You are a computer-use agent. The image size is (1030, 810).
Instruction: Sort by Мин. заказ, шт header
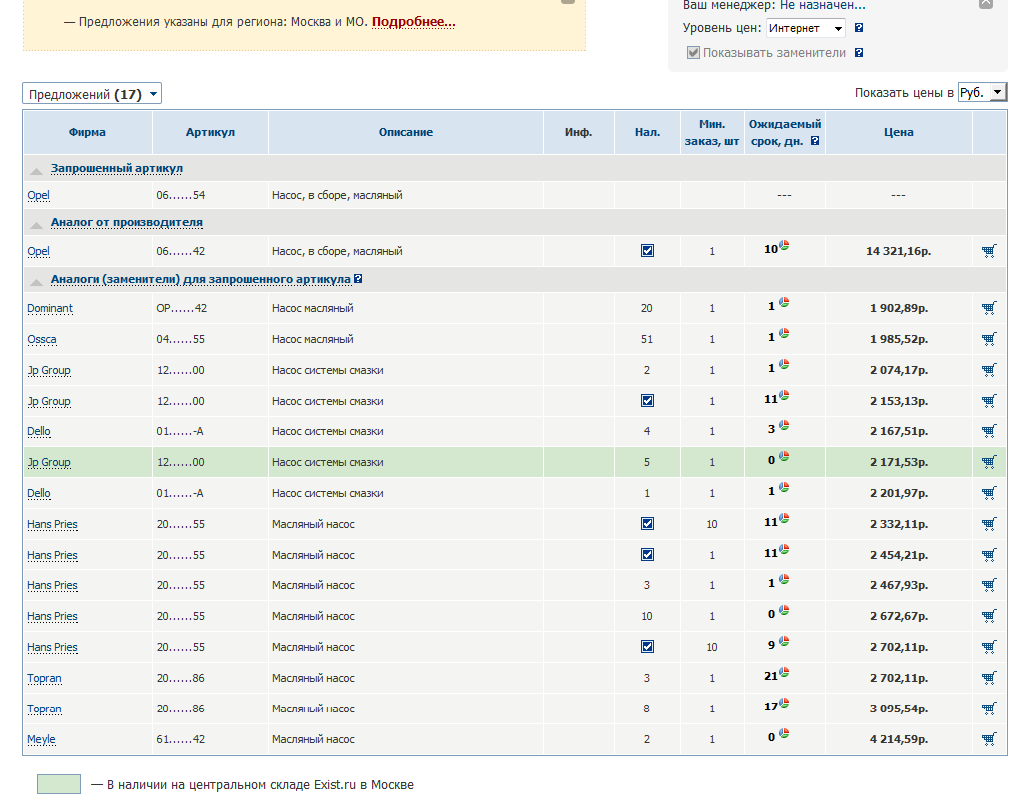coord(712,132)
